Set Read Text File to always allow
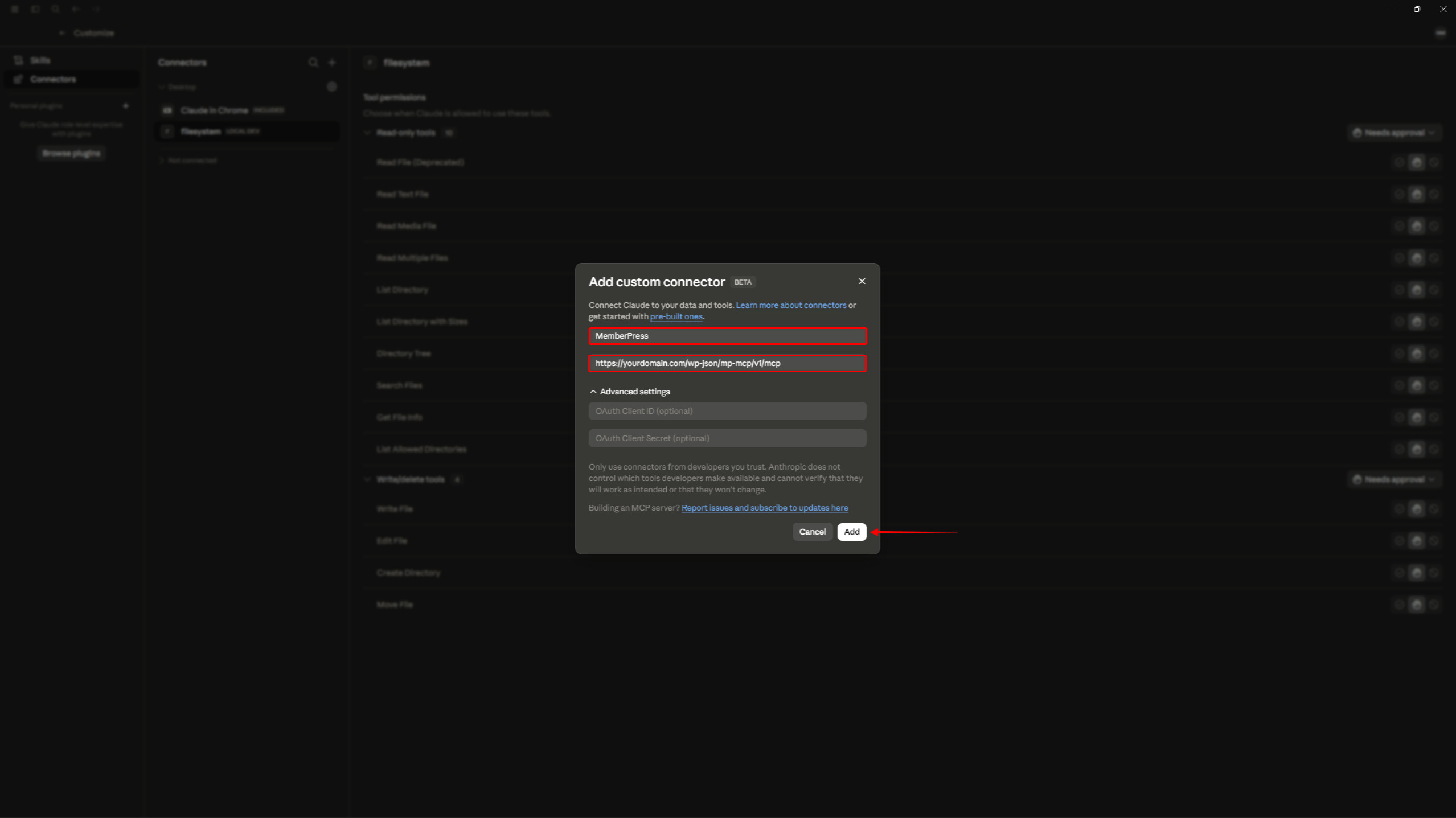The height and width of the screenshot is (818, 1456). 1399,195
